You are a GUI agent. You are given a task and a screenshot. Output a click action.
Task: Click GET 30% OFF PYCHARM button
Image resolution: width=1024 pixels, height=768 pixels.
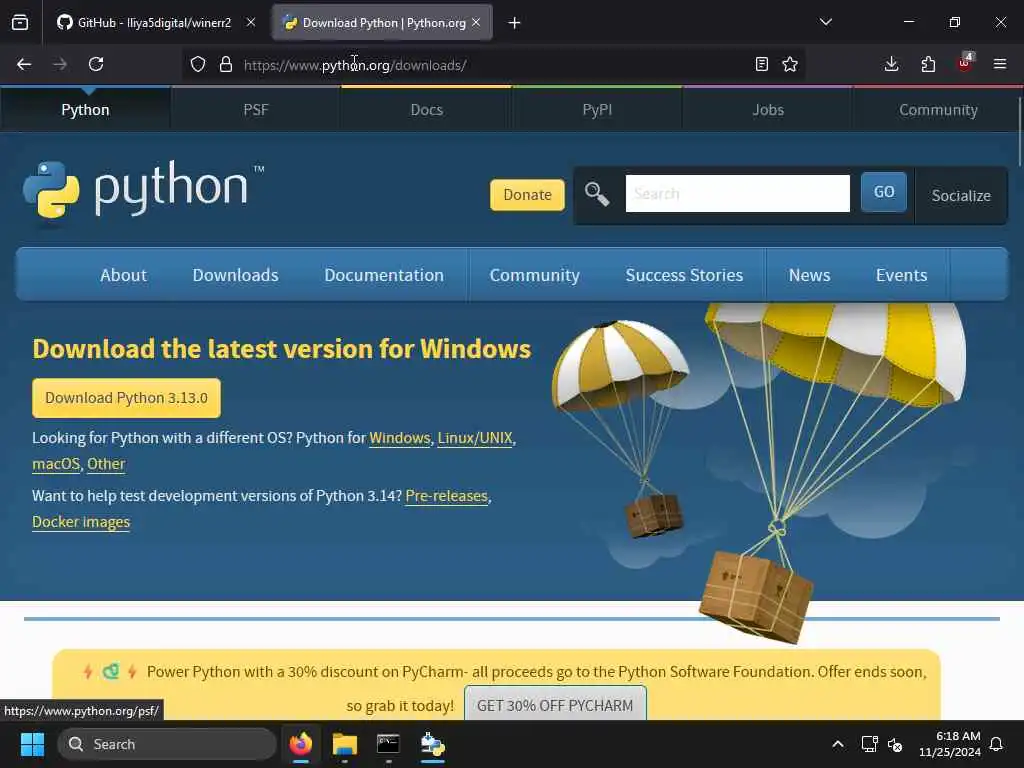(555, 704)
